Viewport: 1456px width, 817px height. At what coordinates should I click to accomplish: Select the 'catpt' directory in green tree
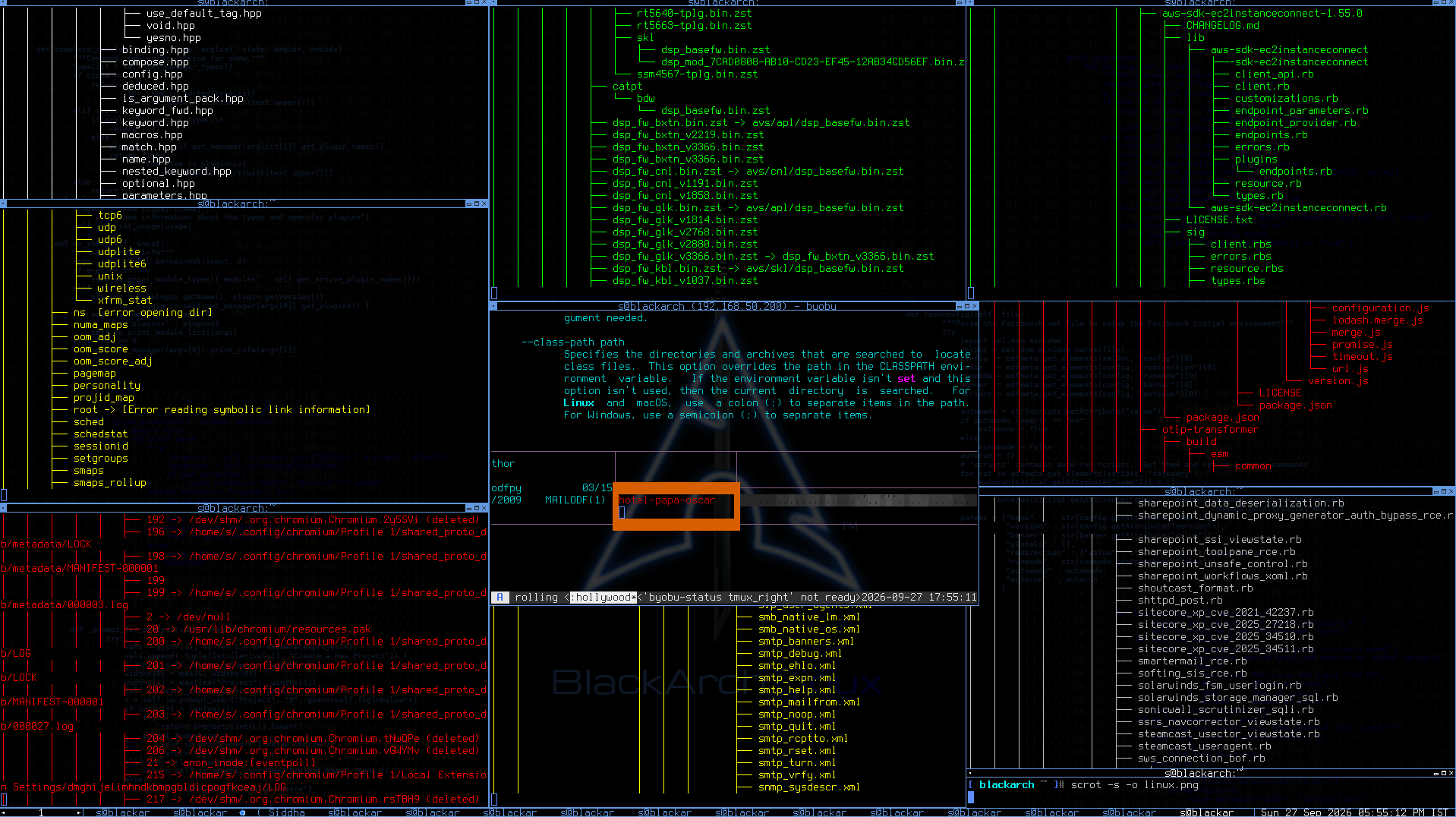pyautogui.click(x=627, y=87)
